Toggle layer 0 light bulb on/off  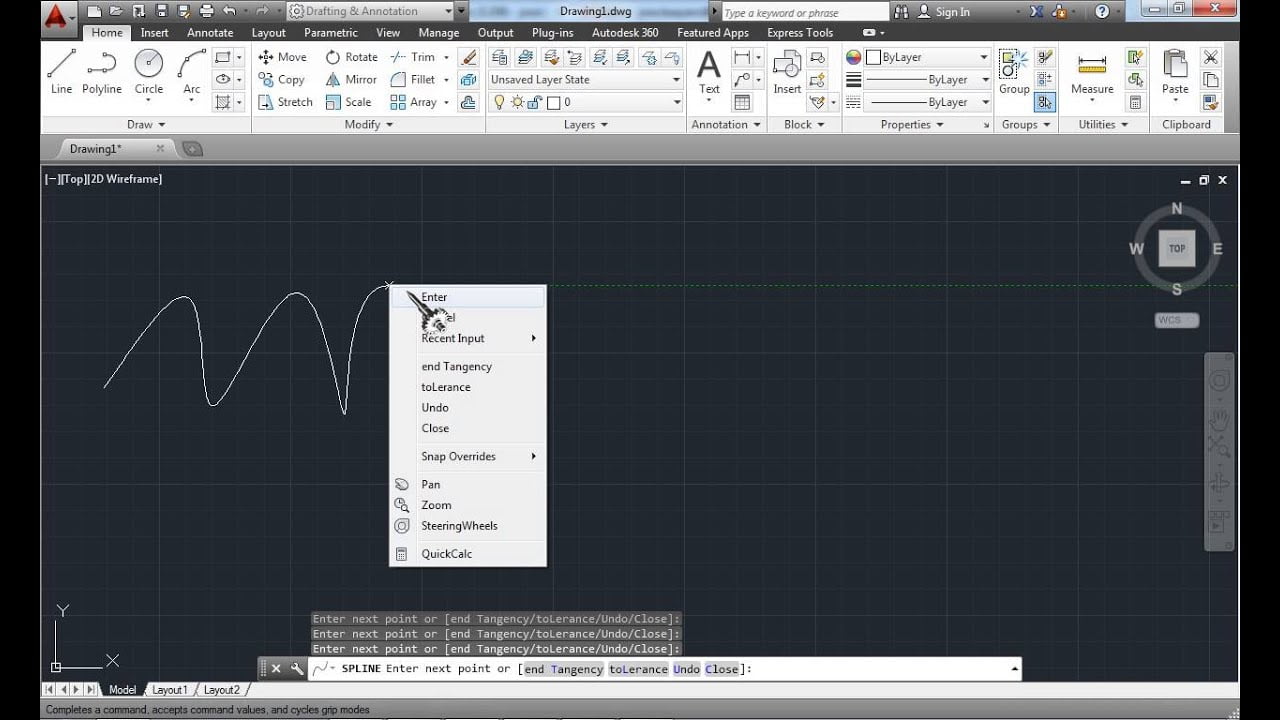(500, 102)
